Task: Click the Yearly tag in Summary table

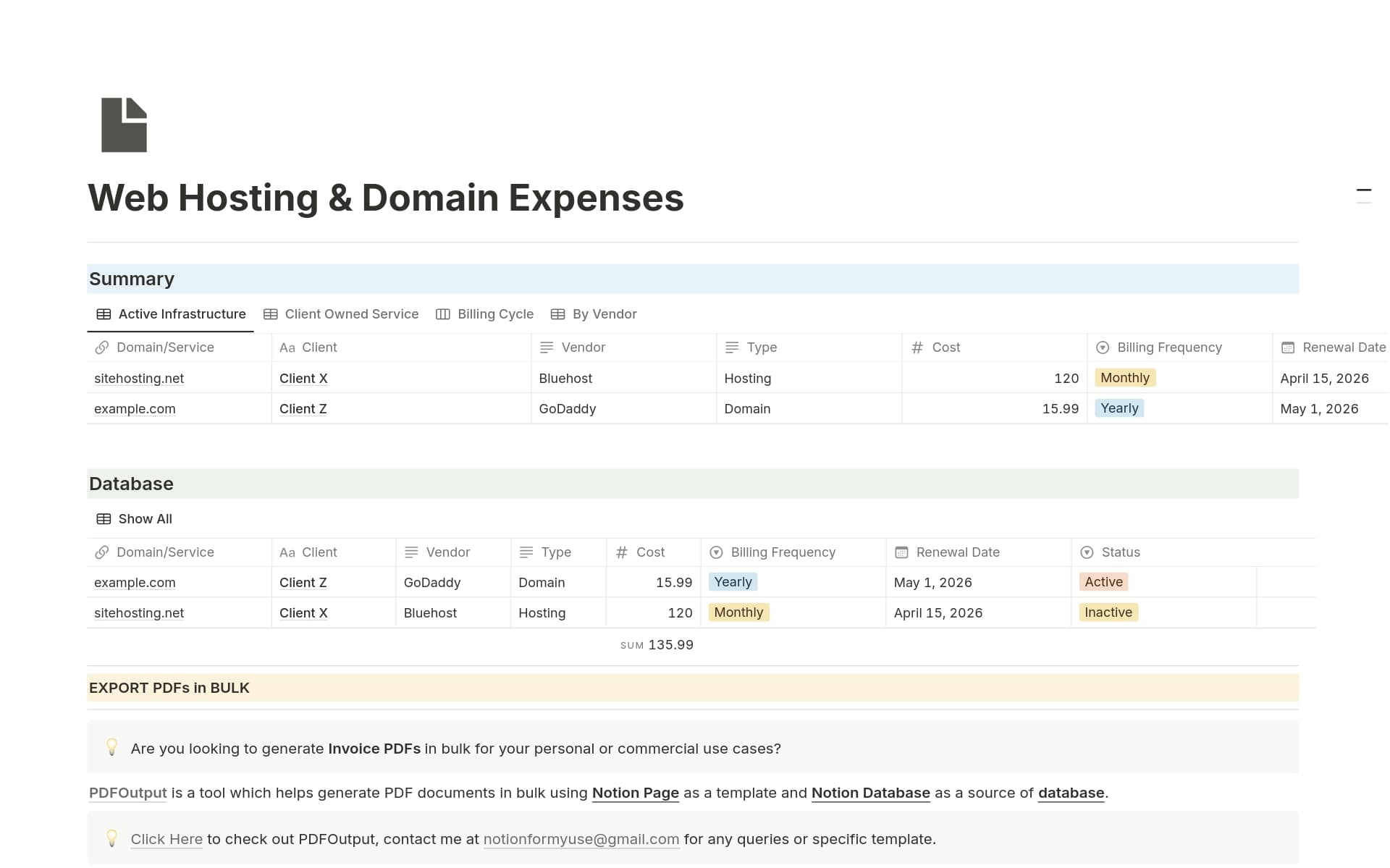Action: pyautogui.click(x=1119, y=408)
